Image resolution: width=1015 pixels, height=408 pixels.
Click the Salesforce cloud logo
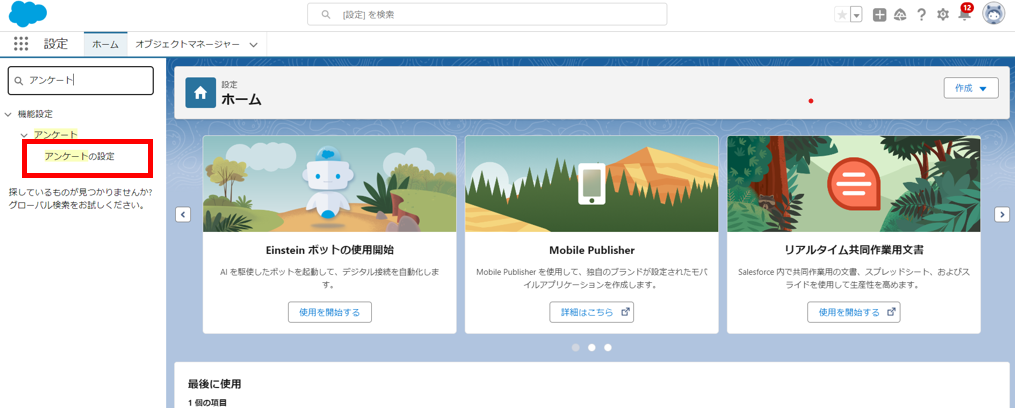pos(28,14)
